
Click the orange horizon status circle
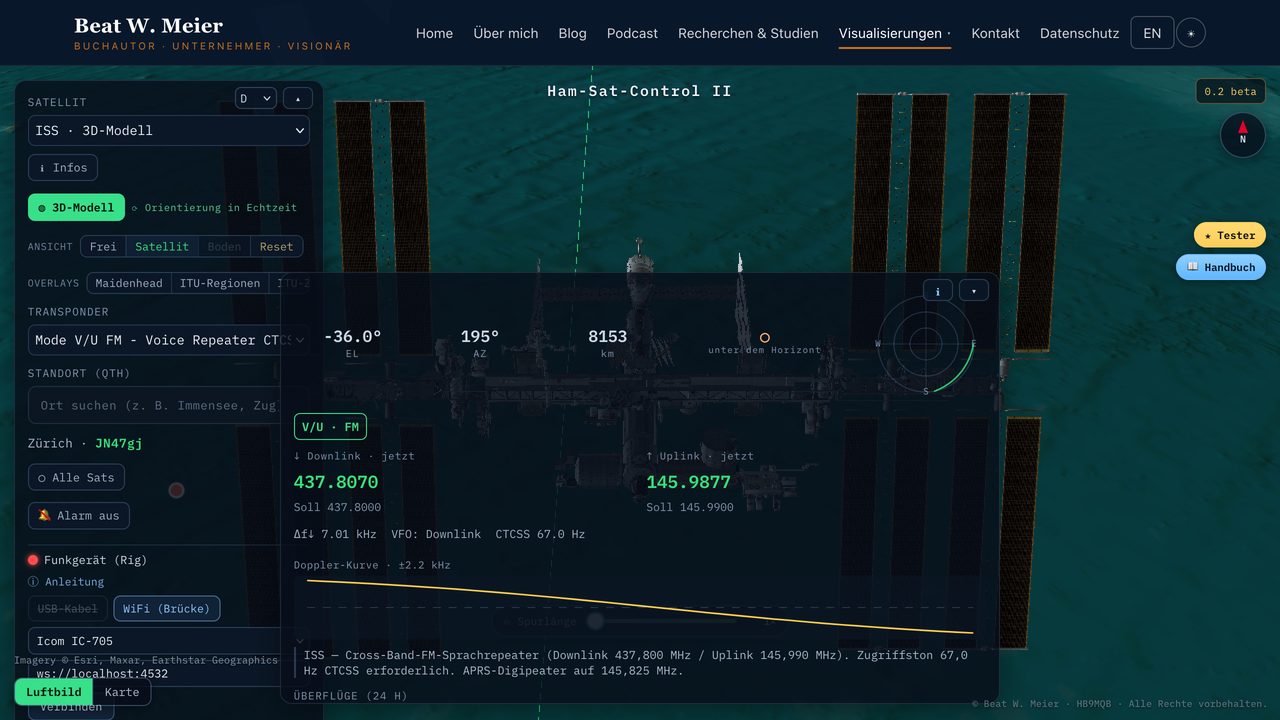765,338
